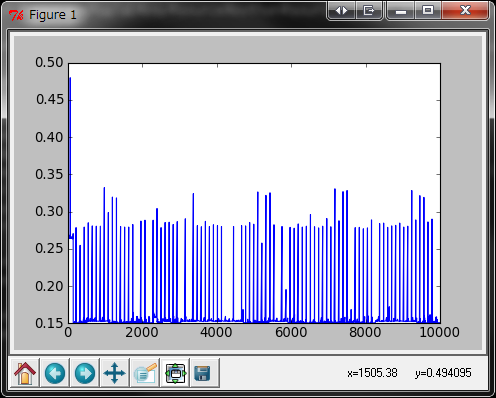
Task: Click the 0.50 y-axis label
Action: 49,62
